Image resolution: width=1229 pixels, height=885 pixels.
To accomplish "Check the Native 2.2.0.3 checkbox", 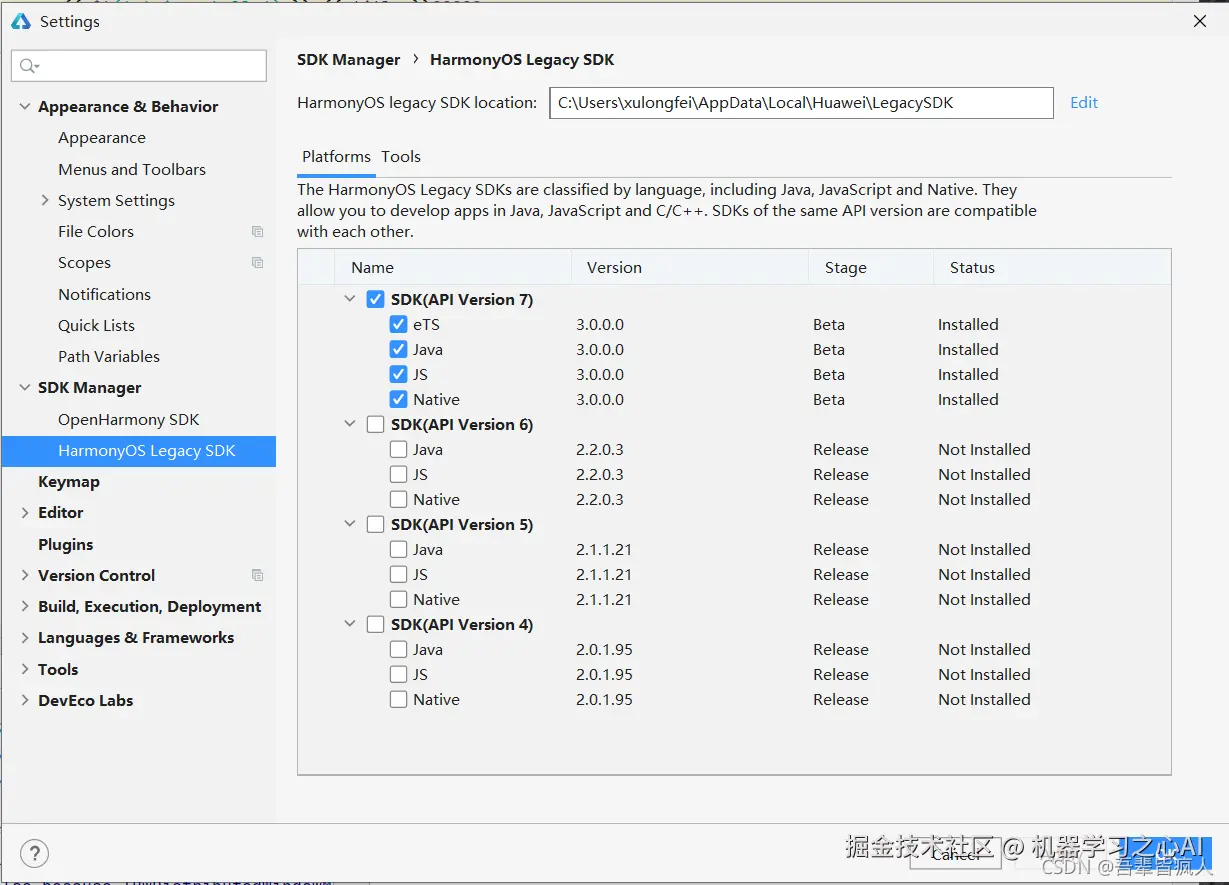I will [x=398, y=499].
